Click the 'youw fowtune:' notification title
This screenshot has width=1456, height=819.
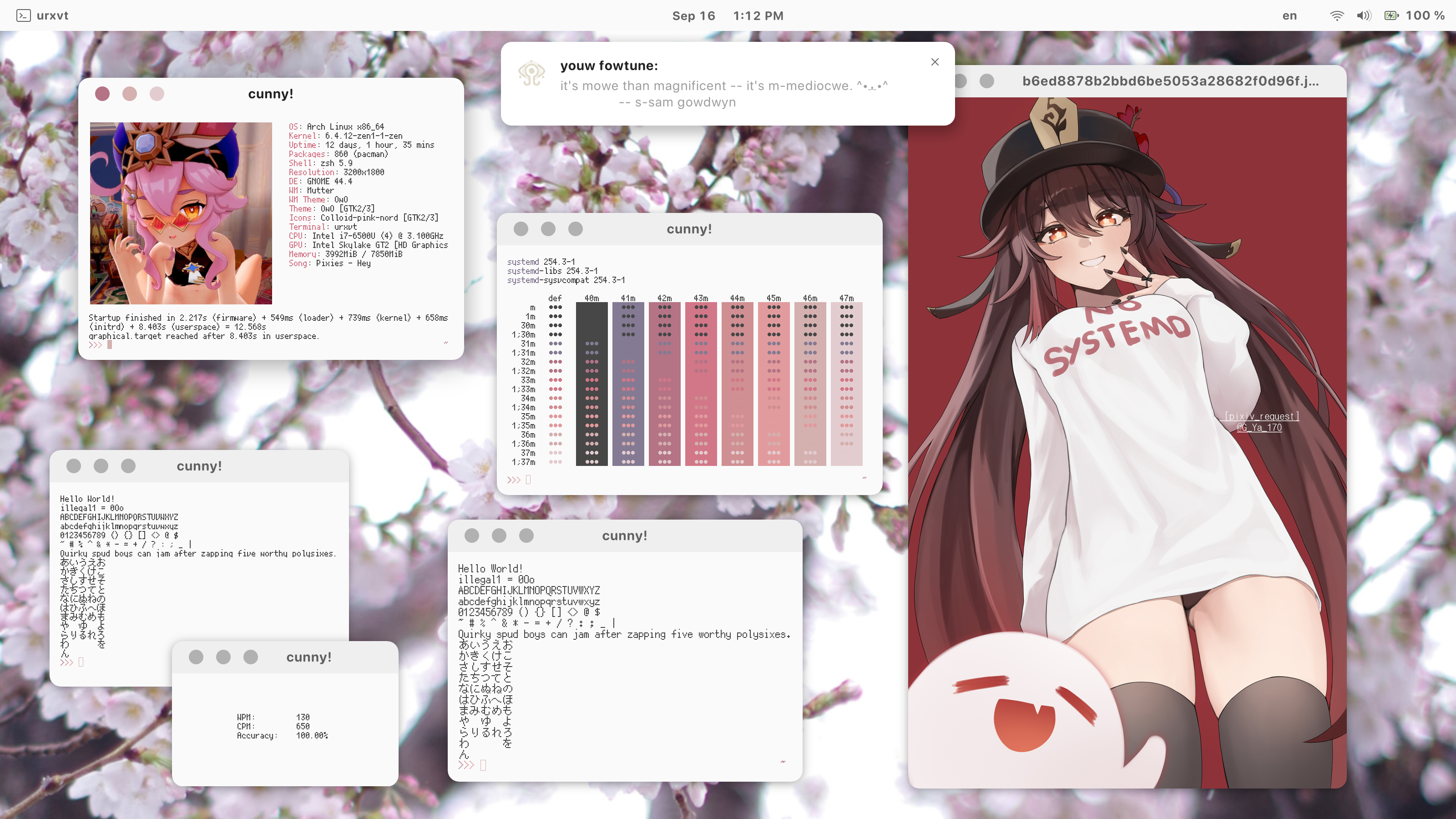point(609,66)
